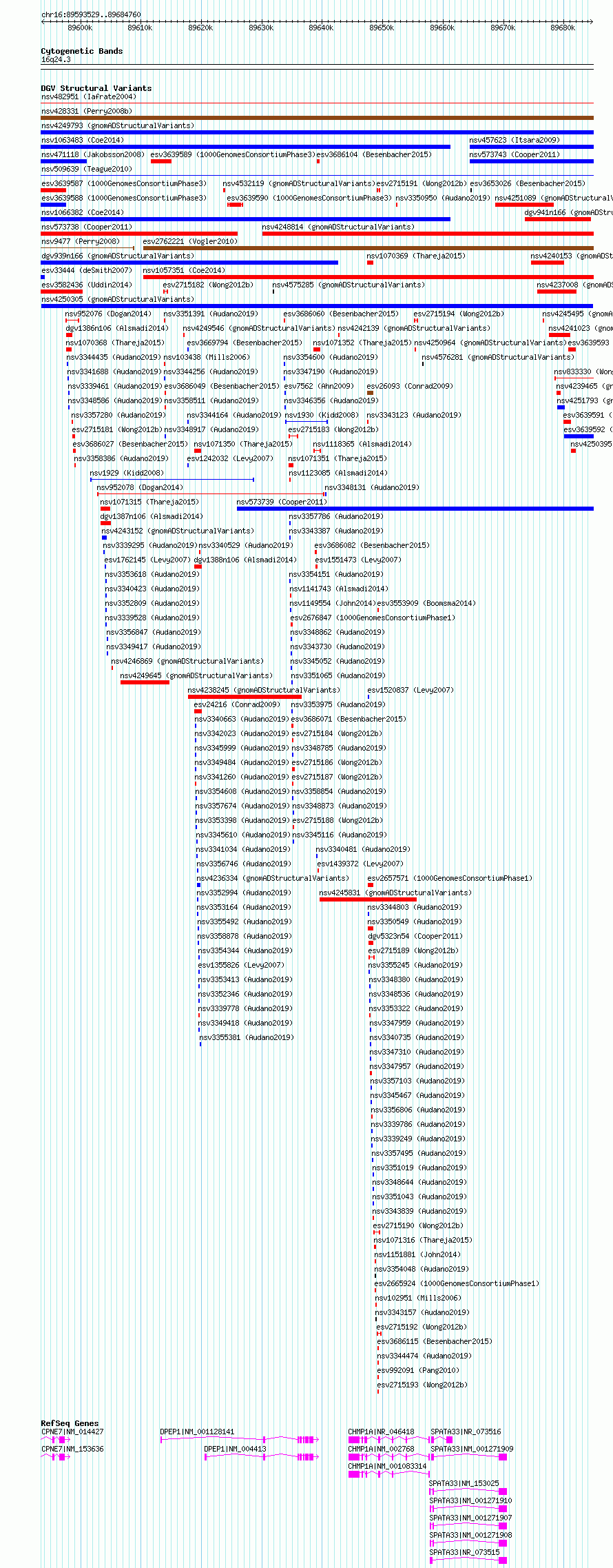Open variant esv2715193 (Wong2012b)
The height and width of the screenshot is (1568, 613).
pos(422,1385)
